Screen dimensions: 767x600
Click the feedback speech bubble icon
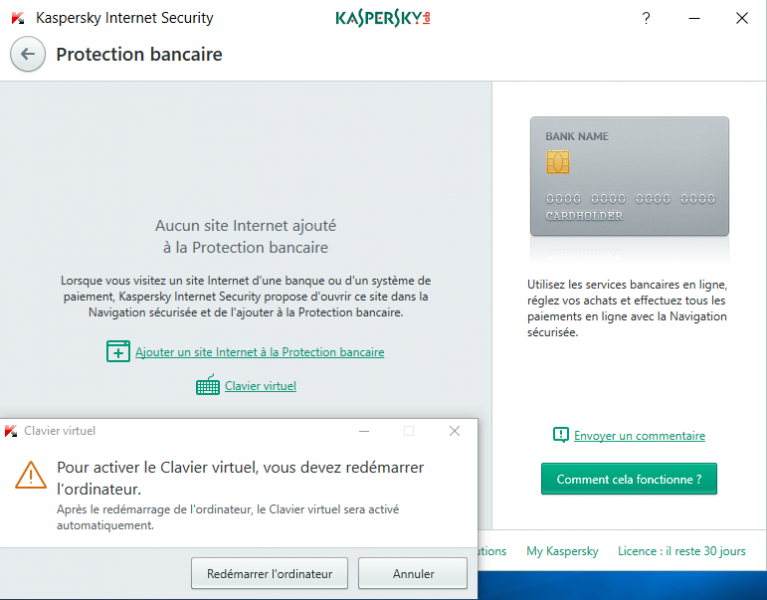click(561, 435)
